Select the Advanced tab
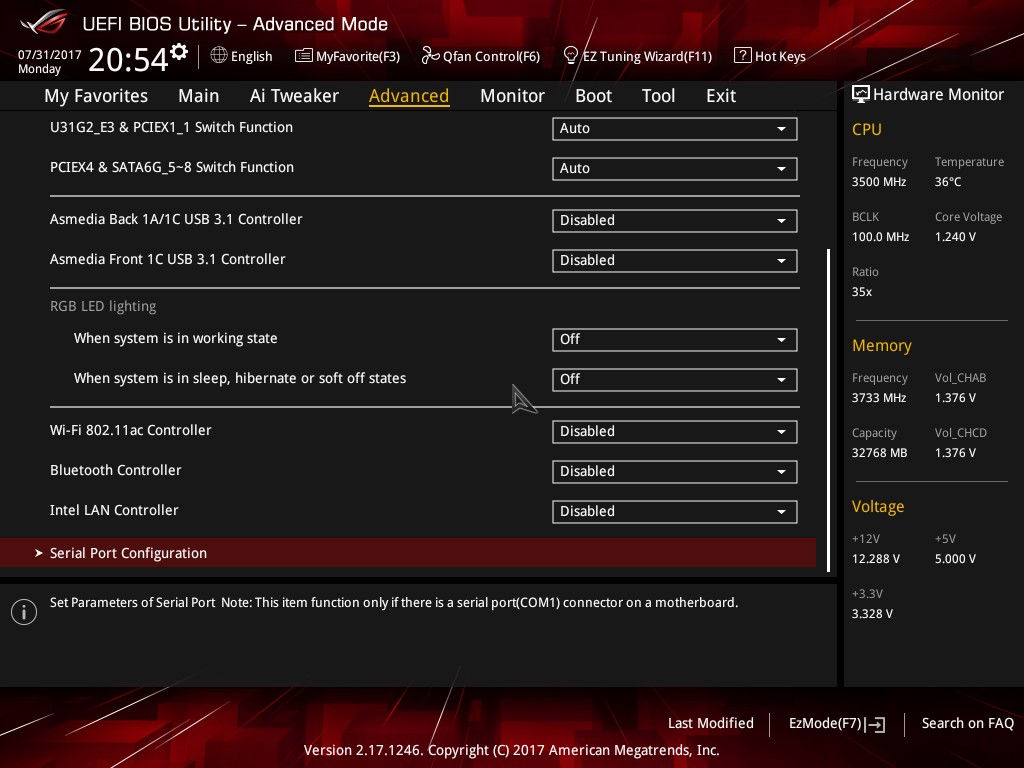This screenshot has height=768, width=1024. click(x=409, y=96)
